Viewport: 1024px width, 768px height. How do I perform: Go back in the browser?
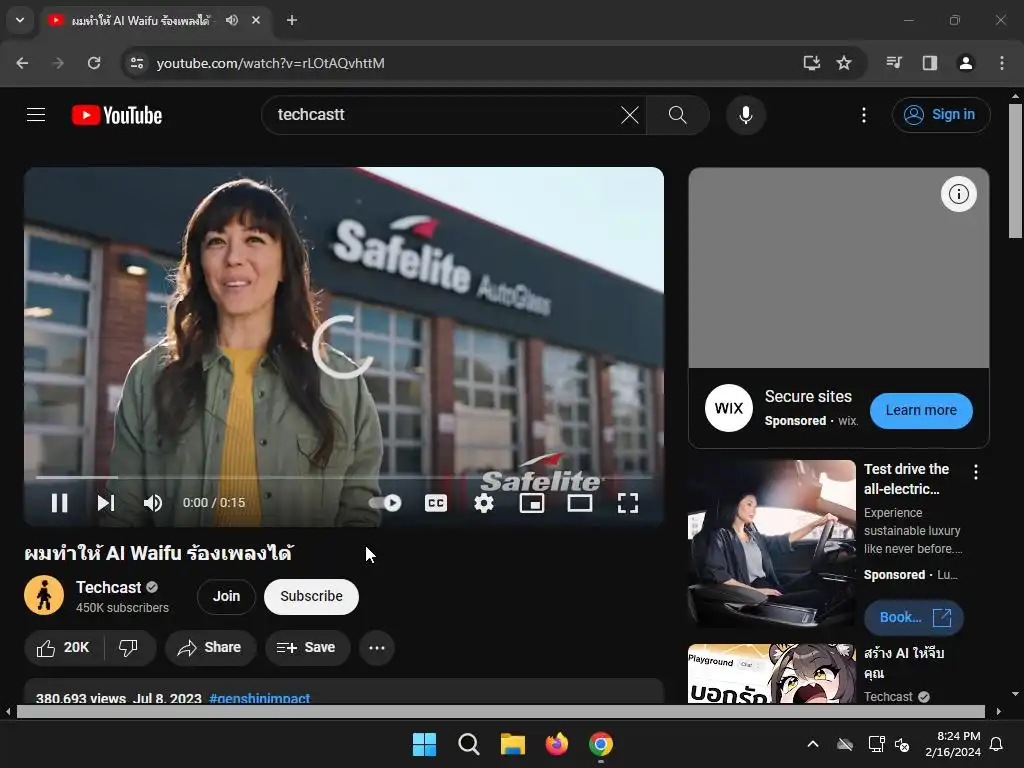click(x=22, y=63)
